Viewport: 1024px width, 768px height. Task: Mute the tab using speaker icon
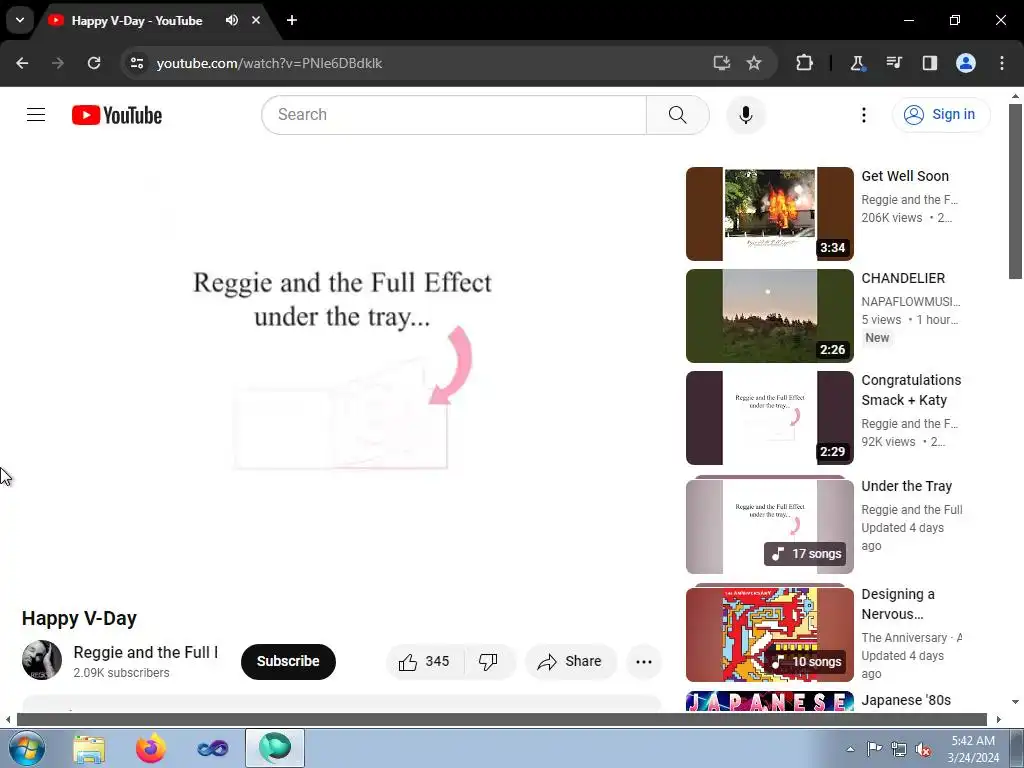[231, 20]
